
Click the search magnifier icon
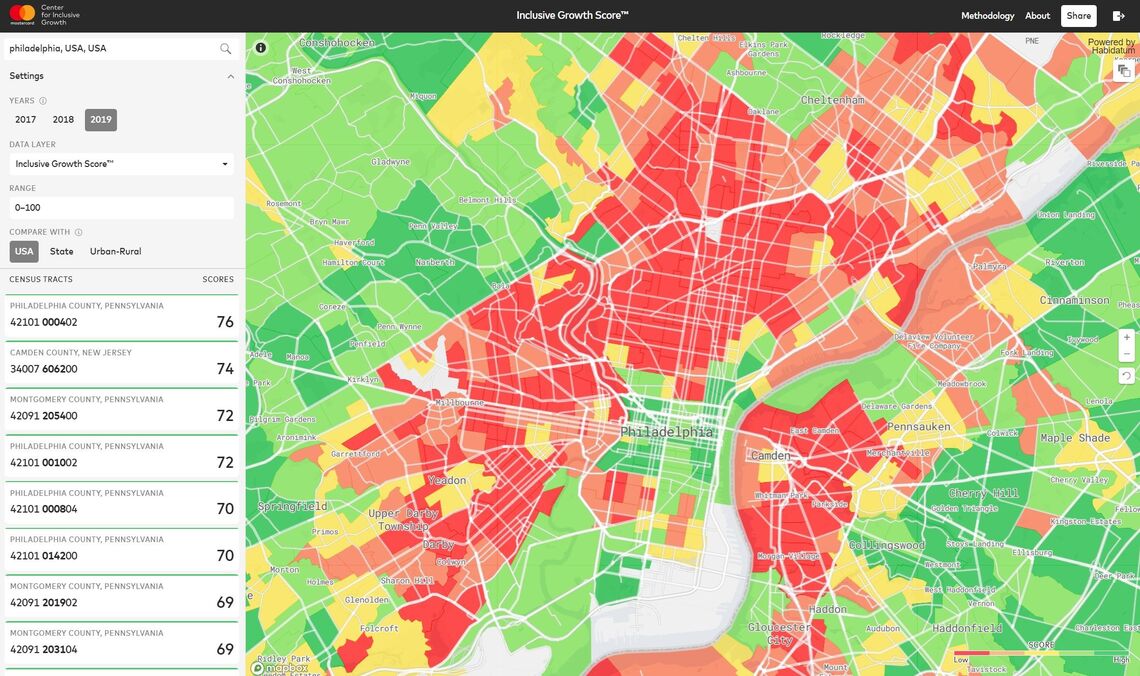tap(225, 48)
